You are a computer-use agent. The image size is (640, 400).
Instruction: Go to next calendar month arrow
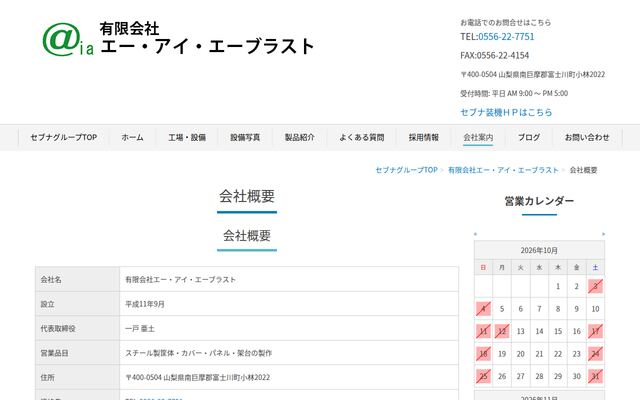(x=603, y=234)
